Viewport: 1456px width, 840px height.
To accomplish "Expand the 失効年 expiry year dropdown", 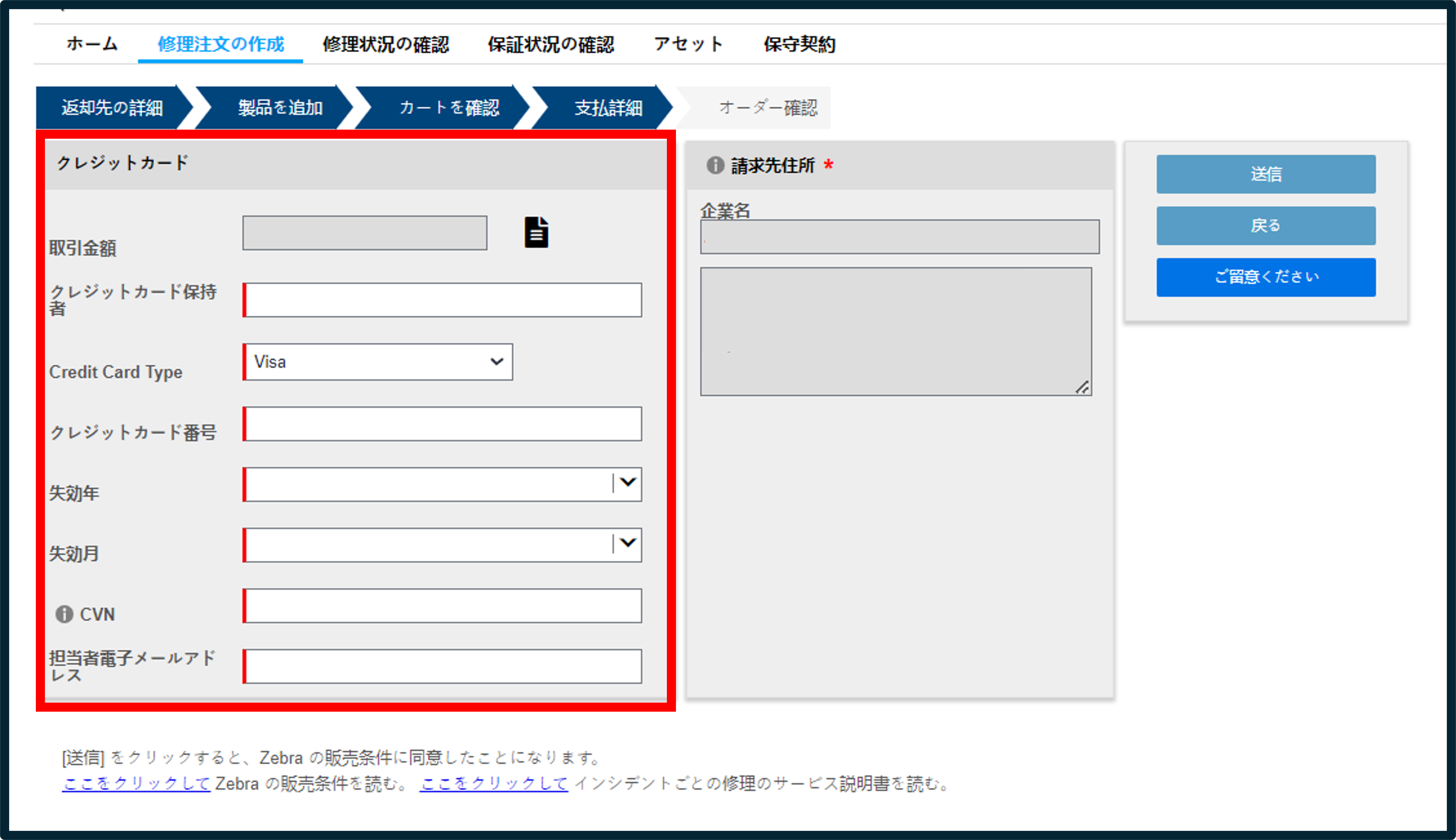I will tap(442, 484).
